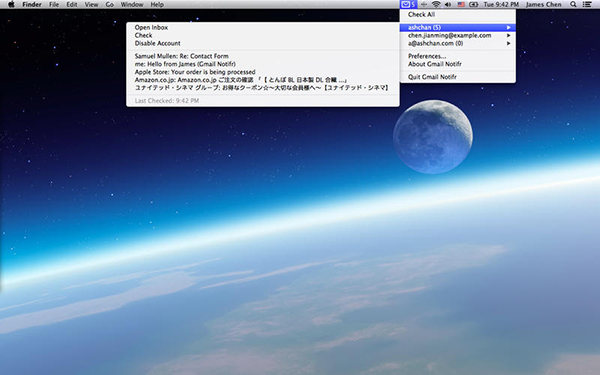
Task: Choose Quit Gmail Notifr
Action: point(458,77)
